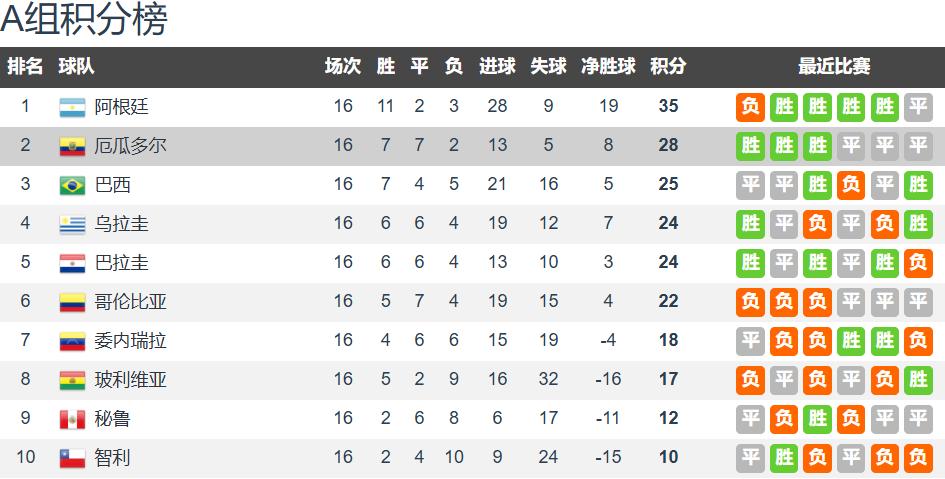The height and width of the screenshot is (479, 945).
Task: Click the Chile flag icon
Action: [x=72, y=459]
